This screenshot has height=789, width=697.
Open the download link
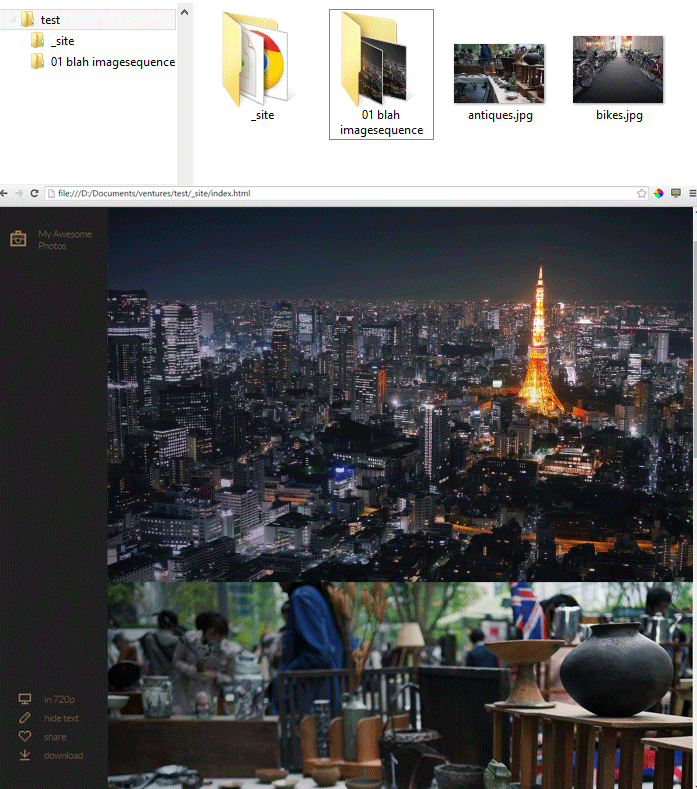(x=63, y=756)
